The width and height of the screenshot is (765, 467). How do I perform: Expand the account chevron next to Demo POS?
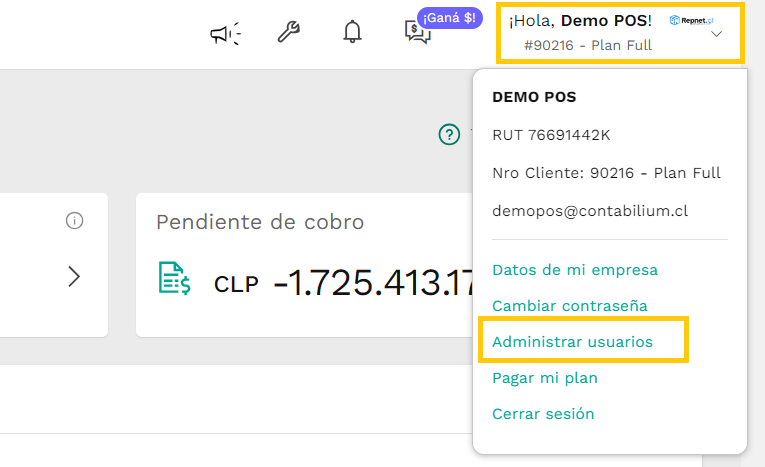tap(716, 34)
